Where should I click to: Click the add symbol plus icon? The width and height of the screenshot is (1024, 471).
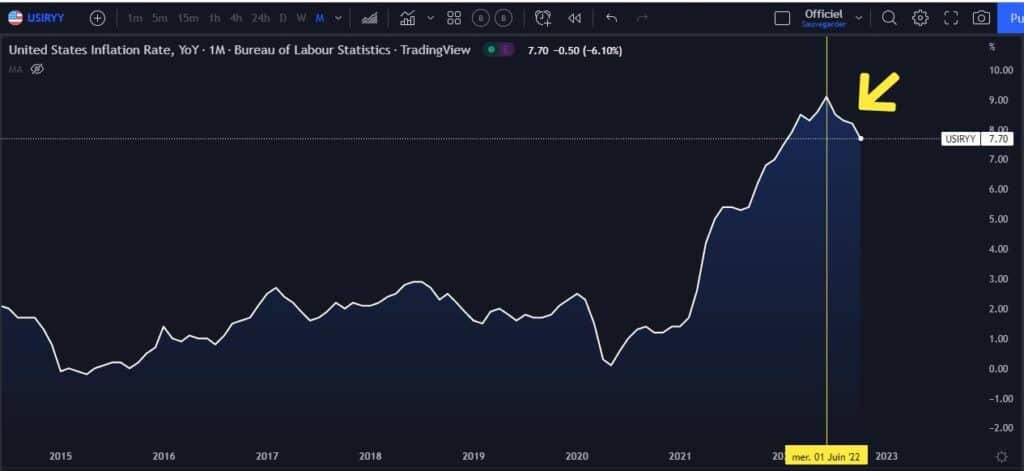point(97,18)
